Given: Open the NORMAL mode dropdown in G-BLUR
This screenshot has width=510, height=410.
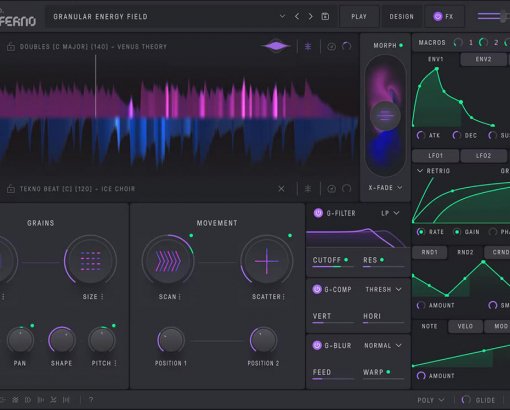Looking at the screenshot, I should tap(383, 346).
